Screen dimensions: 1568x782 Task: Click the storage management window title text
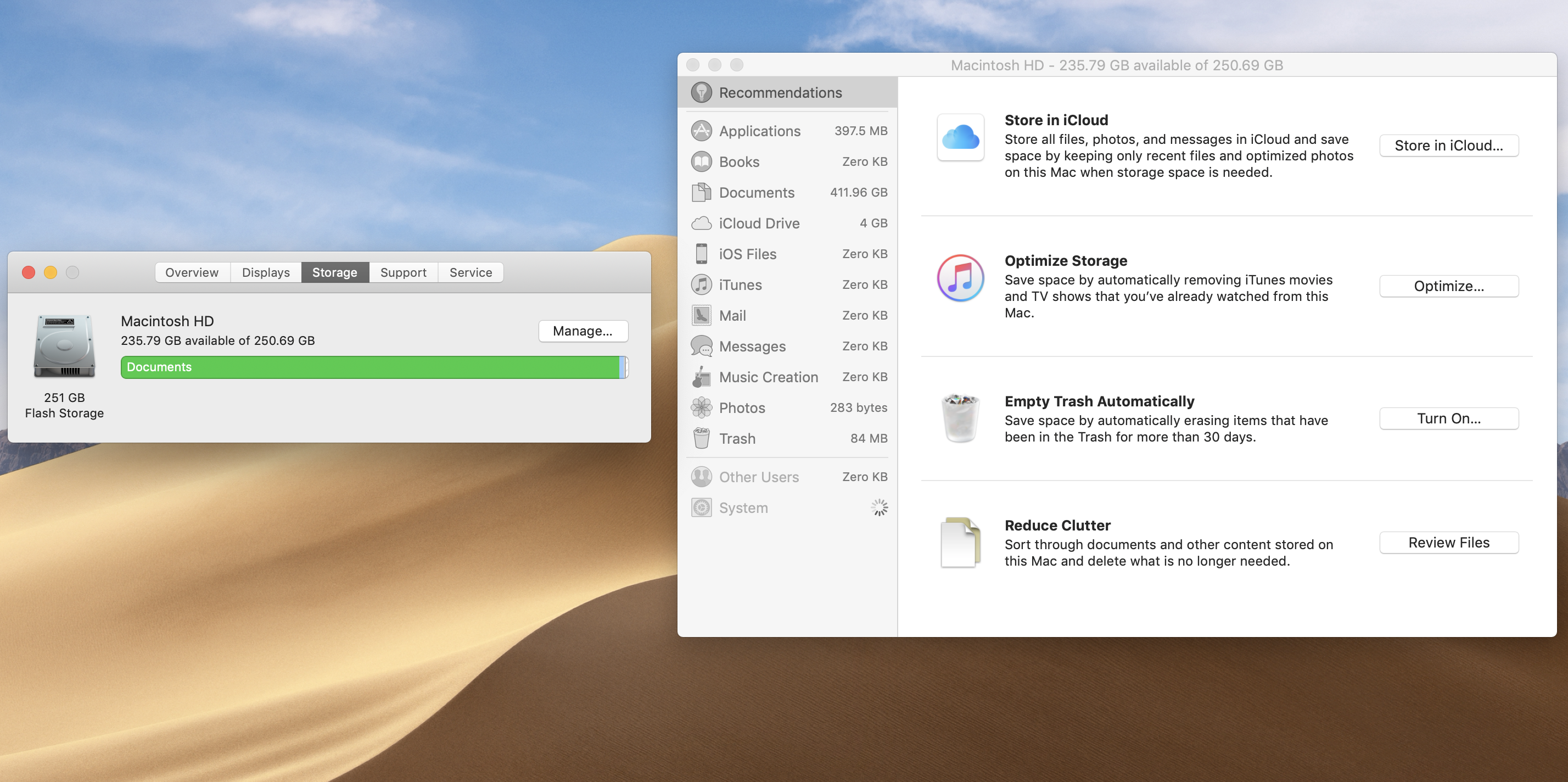click(1117, 65)
